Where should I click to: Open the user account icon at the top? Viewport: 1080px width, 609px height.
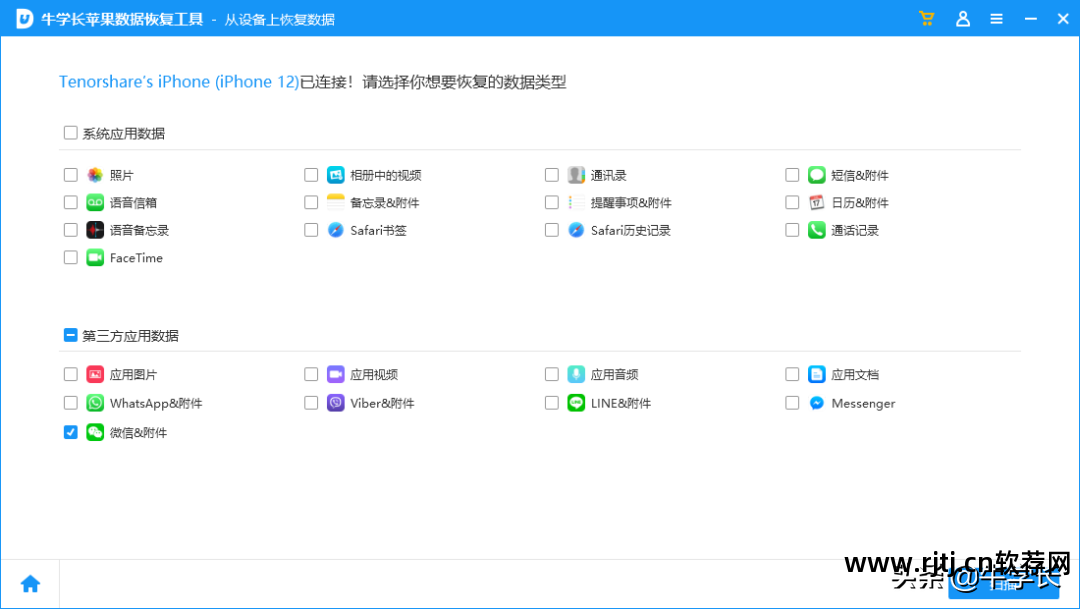[962, 18]
